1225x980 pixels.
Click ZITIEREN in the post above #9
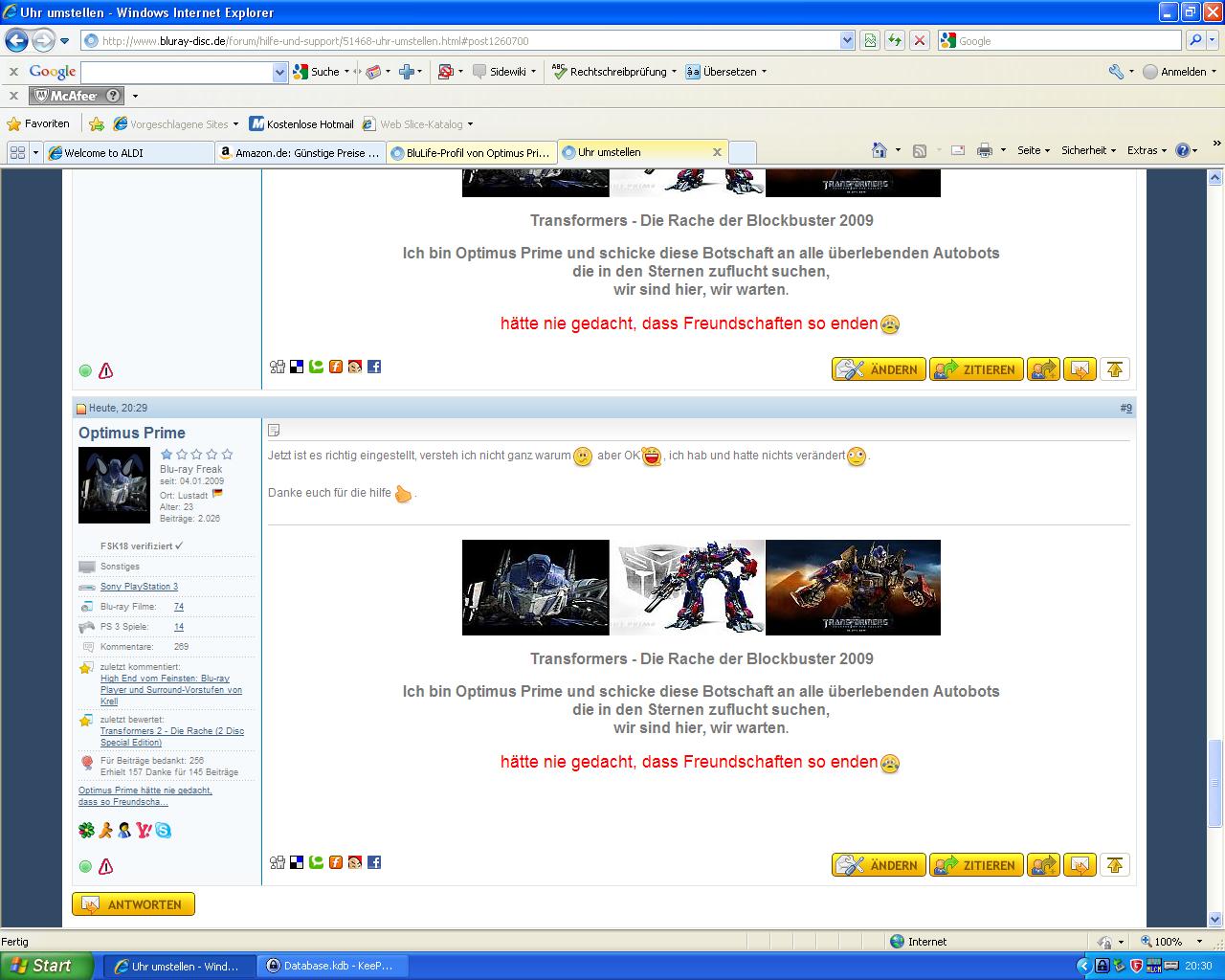(976, 369)
